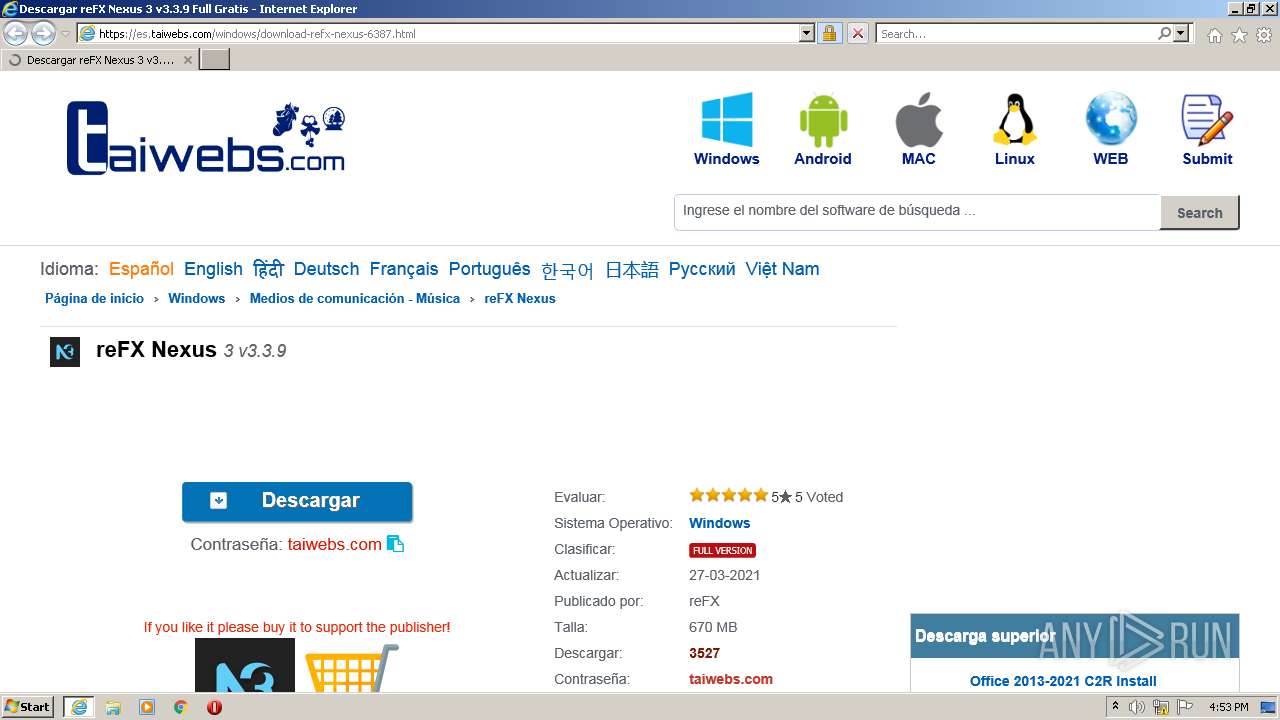Open the recent pages dropdown arrow
The width and height of the screenshot is (1280, 720).
click(65, 34)
